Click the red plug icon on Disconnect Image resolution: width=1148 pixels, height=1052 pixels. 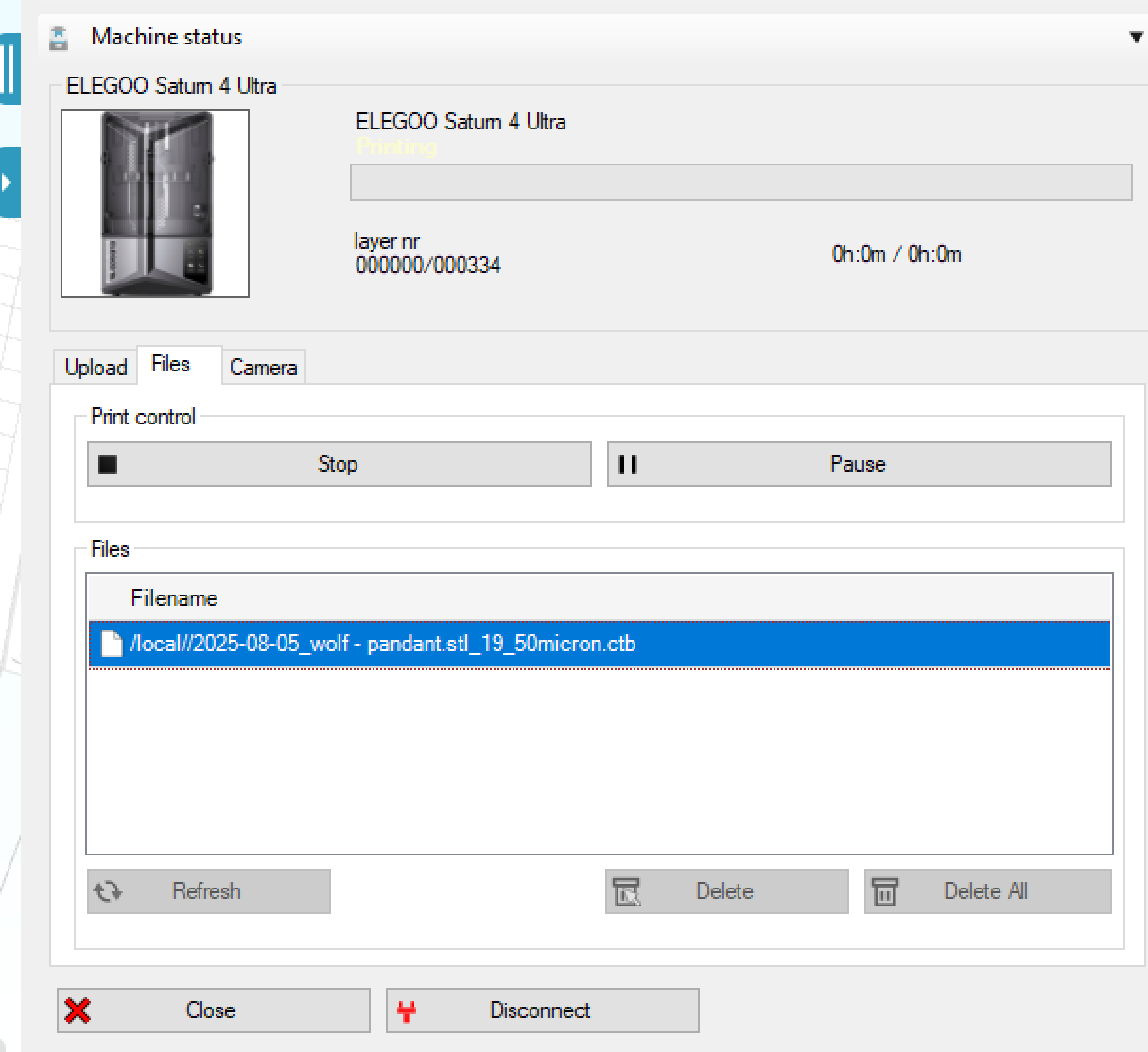[x=407, y=1011]
